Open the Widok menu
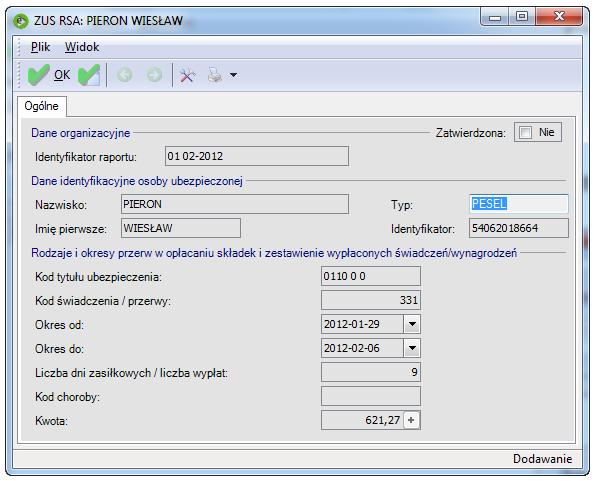 point(82,47)
